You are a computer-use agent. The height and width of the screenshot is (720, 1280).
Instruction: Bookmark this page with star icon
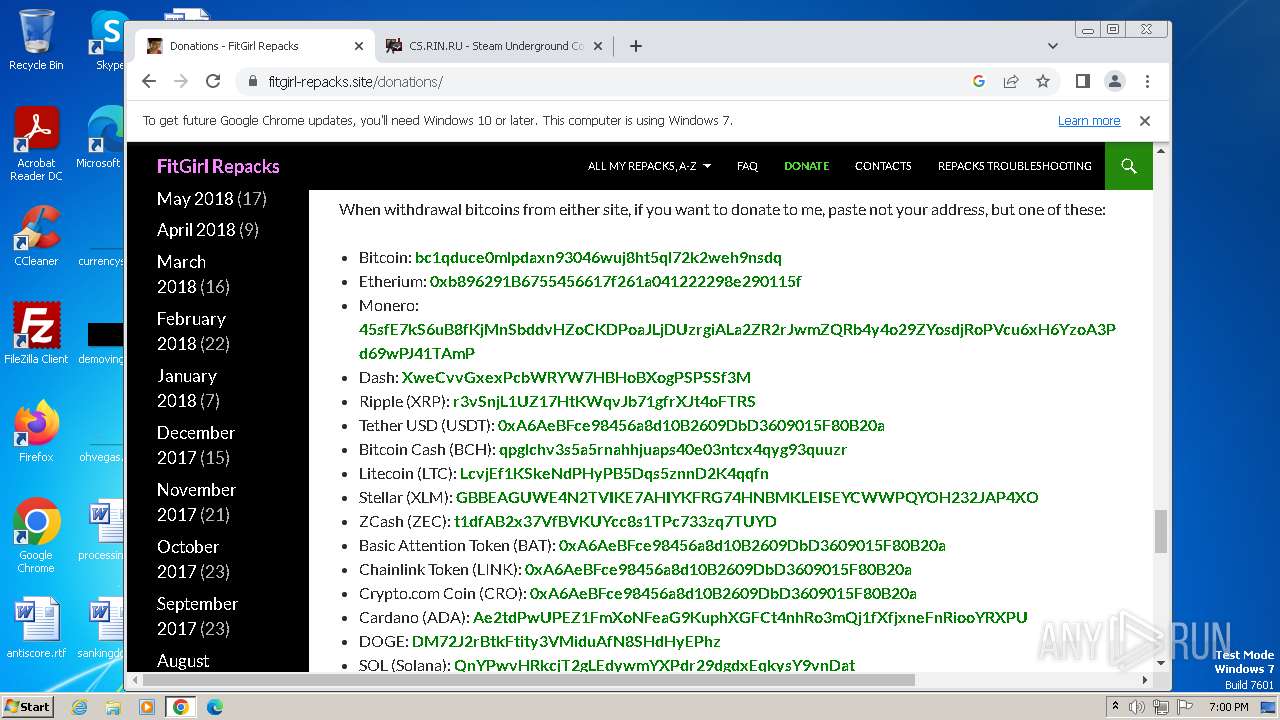click(1043, 81)
